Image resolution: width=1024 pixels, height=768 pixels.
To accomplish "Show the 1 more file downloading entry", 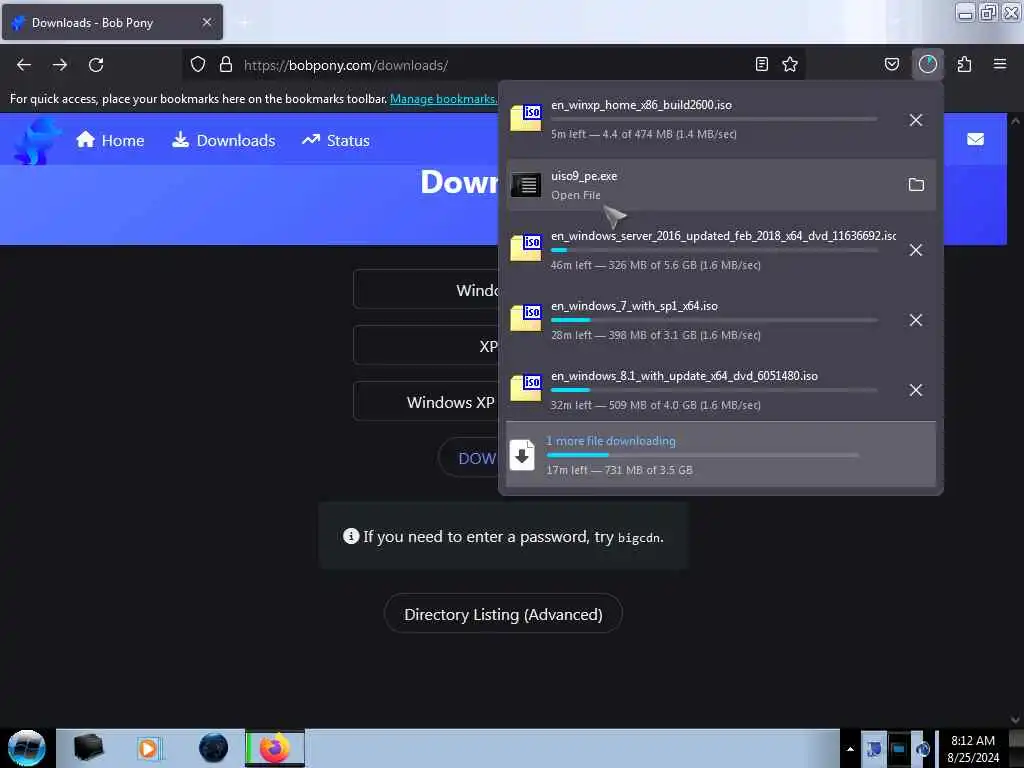I will tap(721, 455).
